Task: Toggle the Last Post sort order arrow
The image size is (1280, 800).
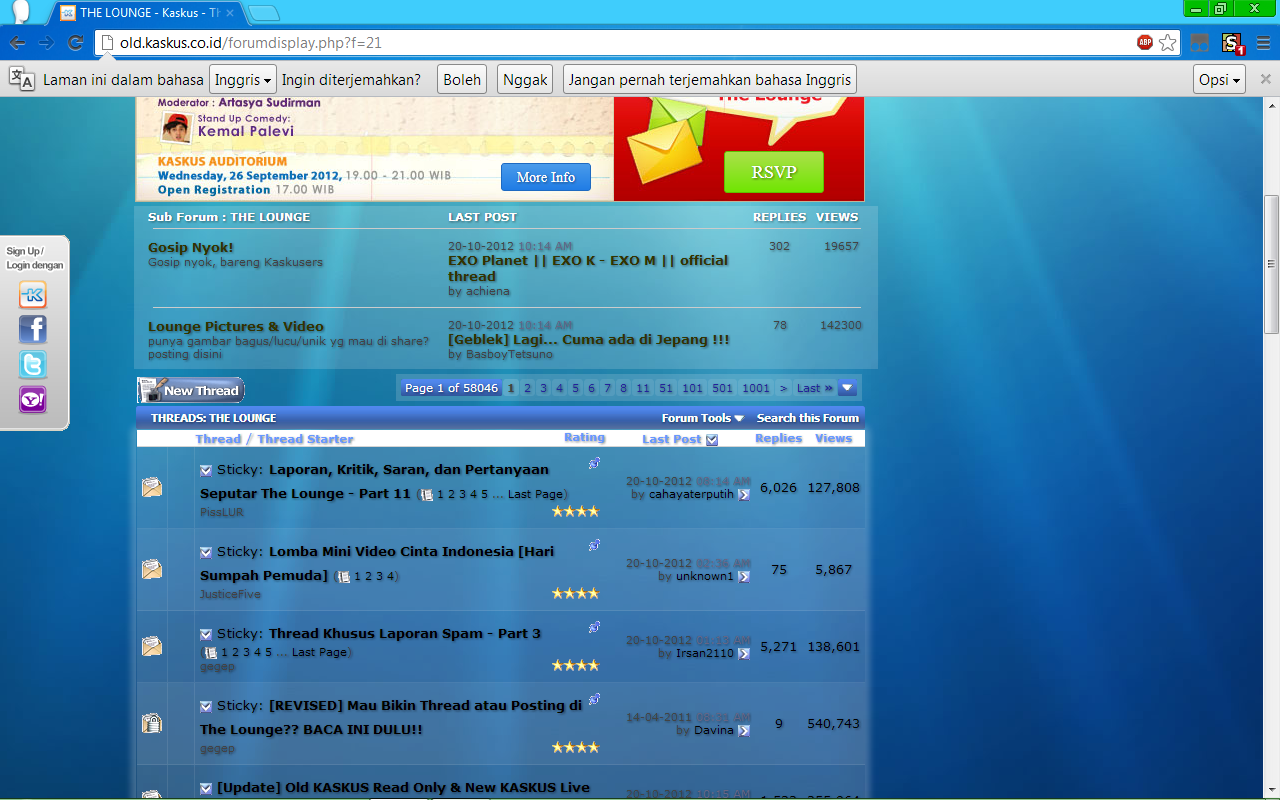Action: click(x=712, y=440)
